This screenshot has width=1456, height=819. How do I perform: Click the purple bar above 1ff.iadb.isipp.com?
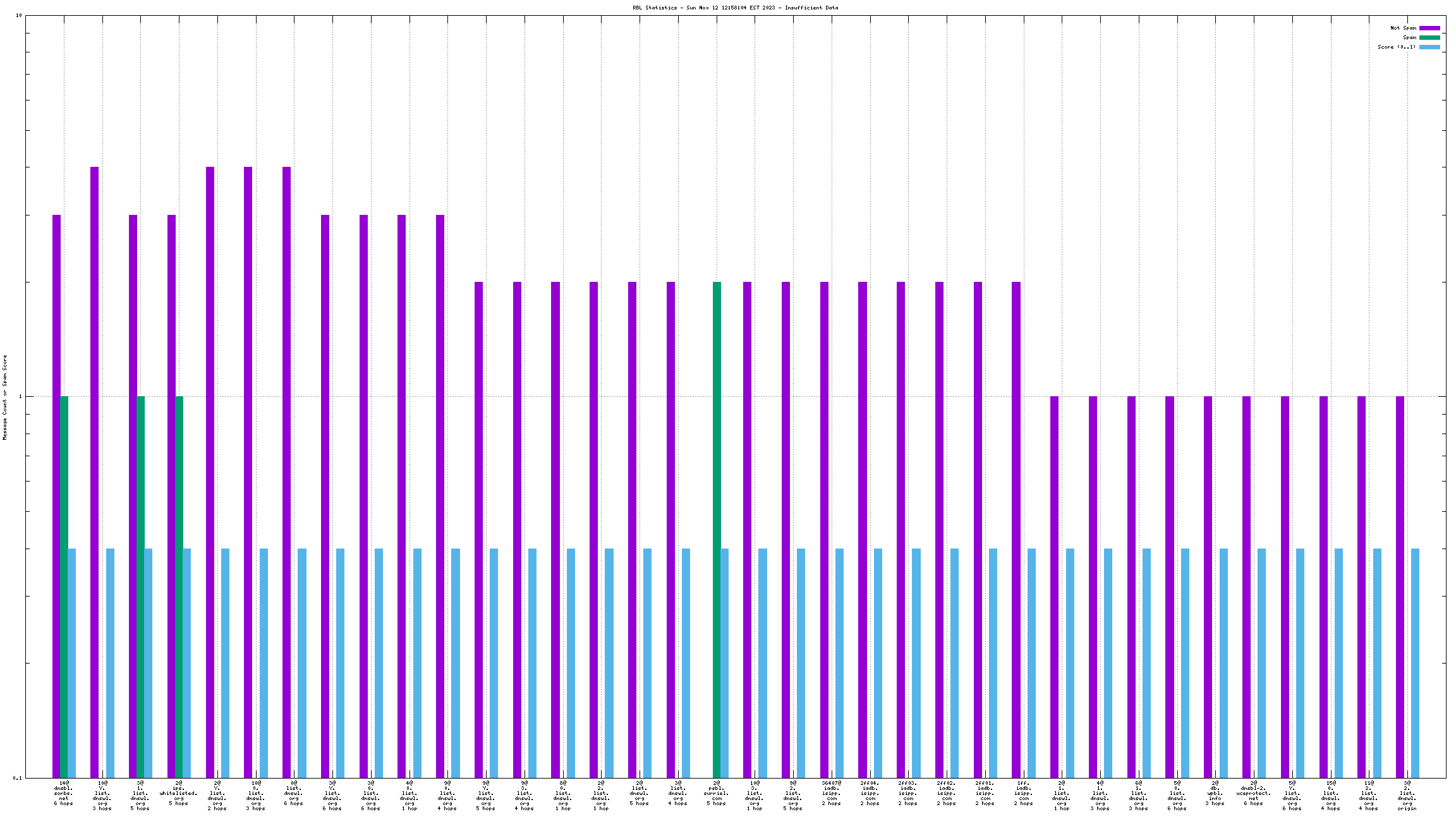click(x=1016, y=530)
